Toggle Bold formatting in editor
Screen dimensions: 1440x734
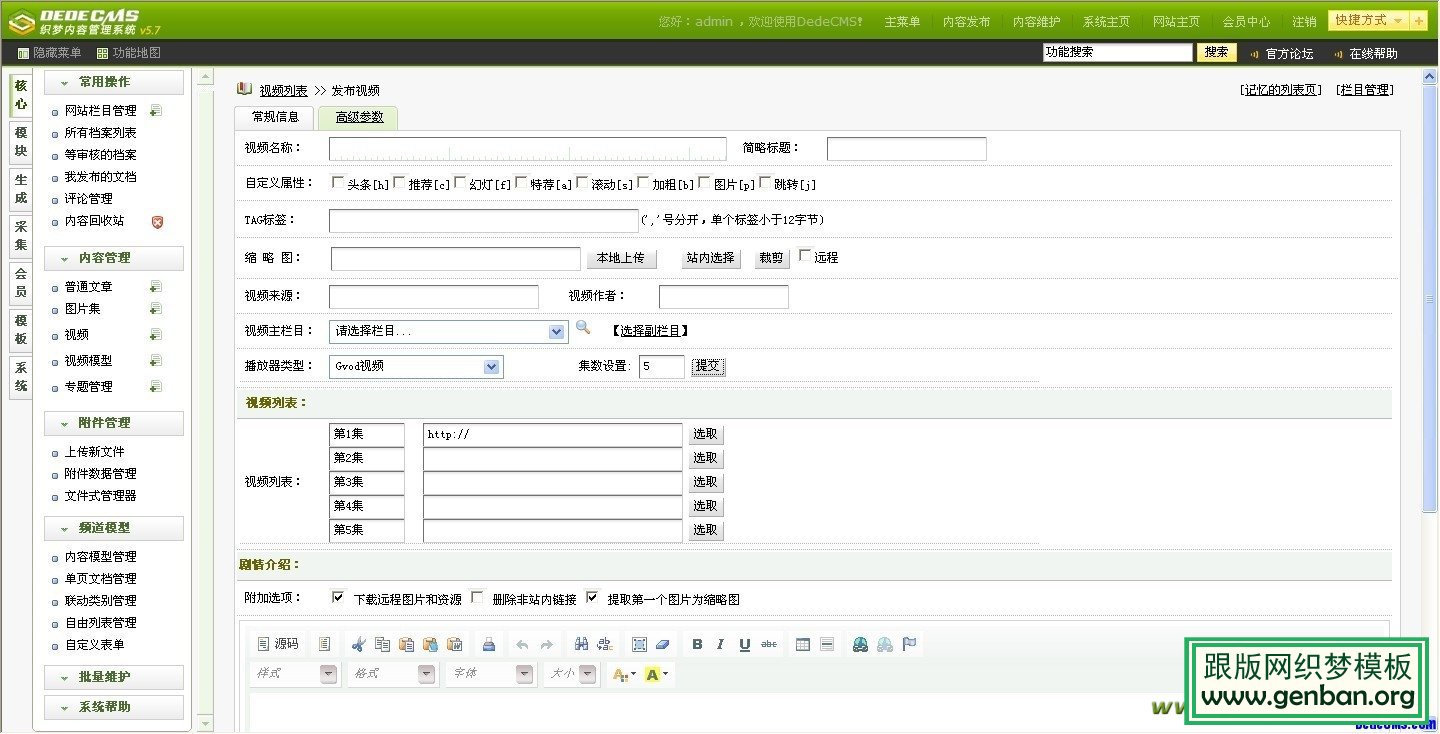click(x=697, y=645)
